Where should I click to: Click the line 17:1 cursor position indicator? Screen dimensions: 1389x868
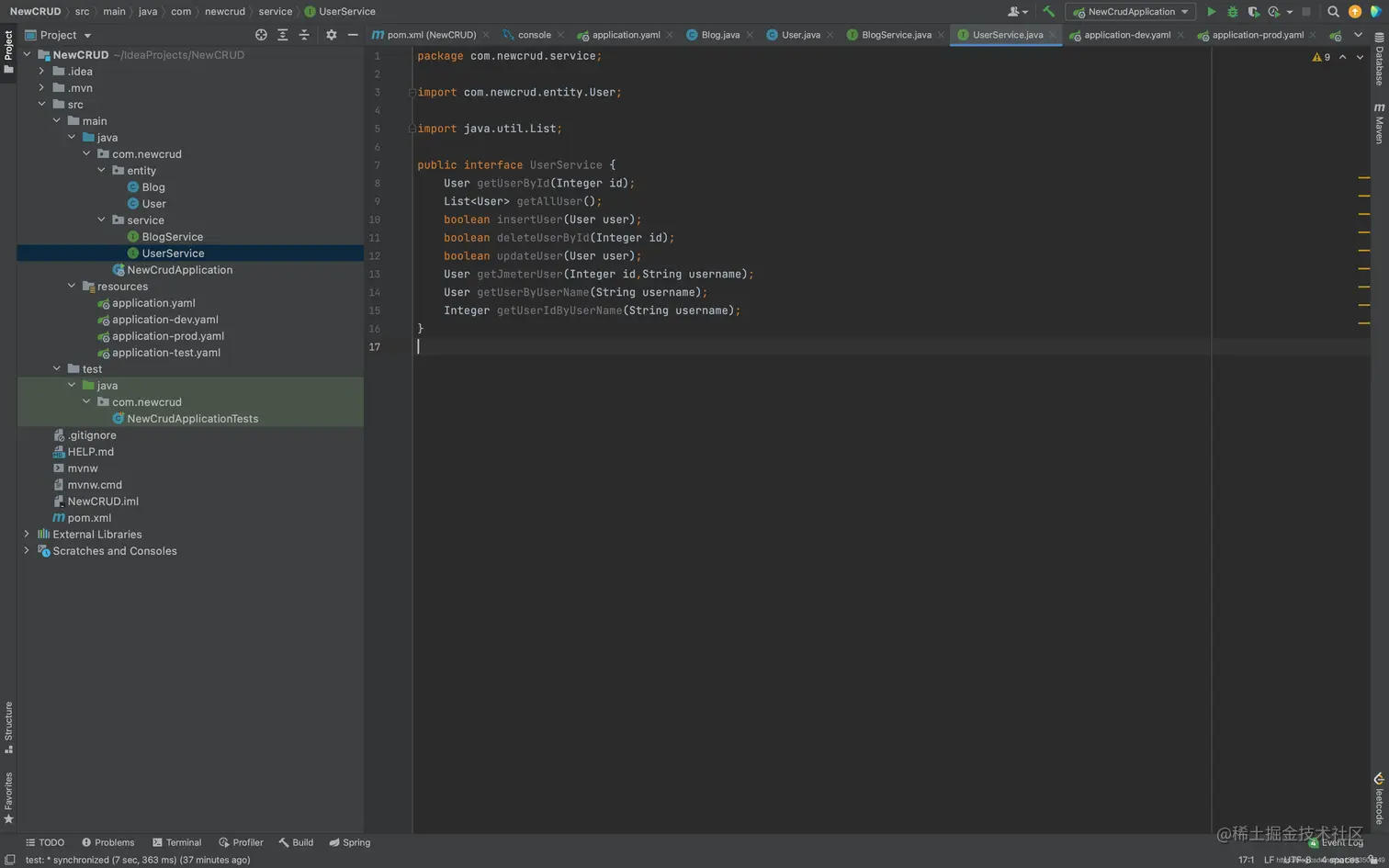pyautogui.click(x=1246, y=860)
